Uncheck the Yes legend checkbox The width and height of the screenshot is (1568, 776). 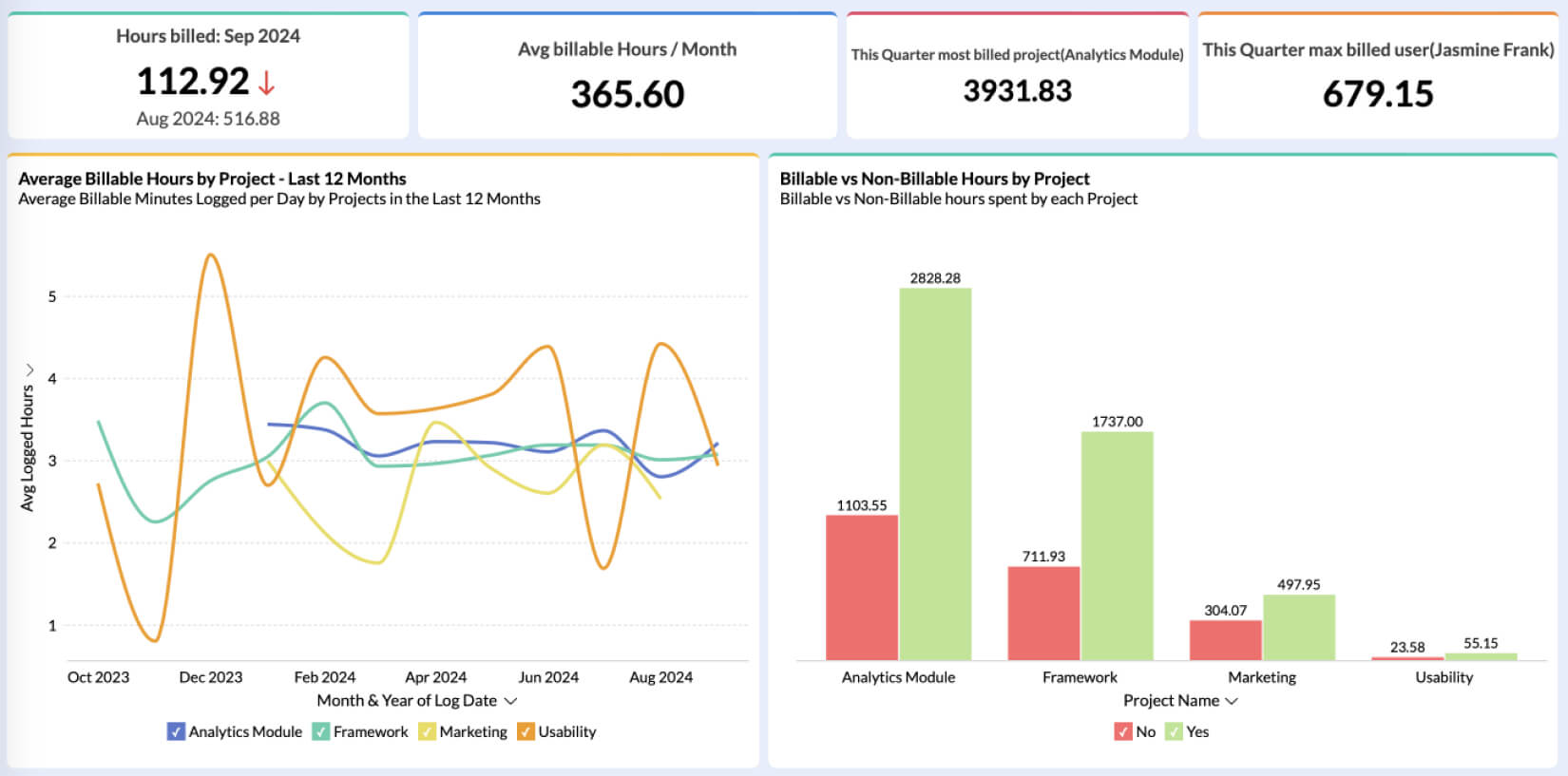tap(1174, 731)
